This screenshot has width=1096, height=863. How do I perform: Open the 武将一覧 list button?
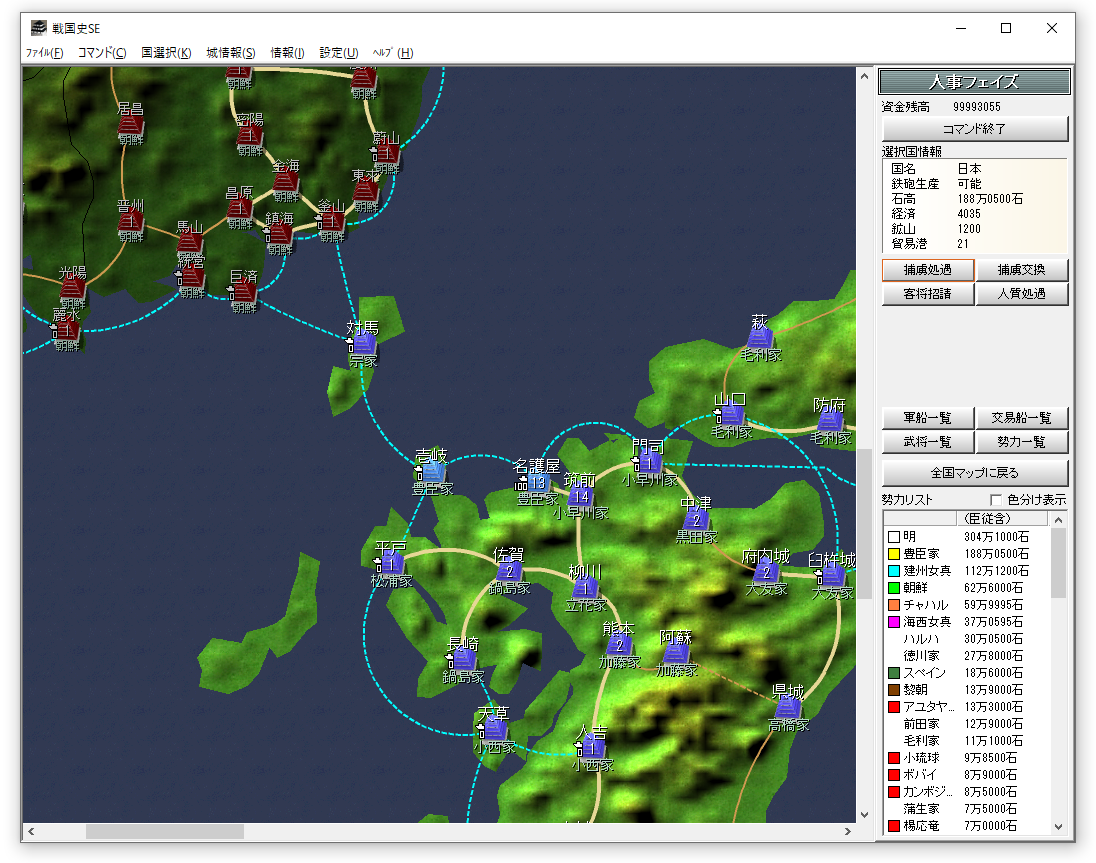(x=926, y=442)
